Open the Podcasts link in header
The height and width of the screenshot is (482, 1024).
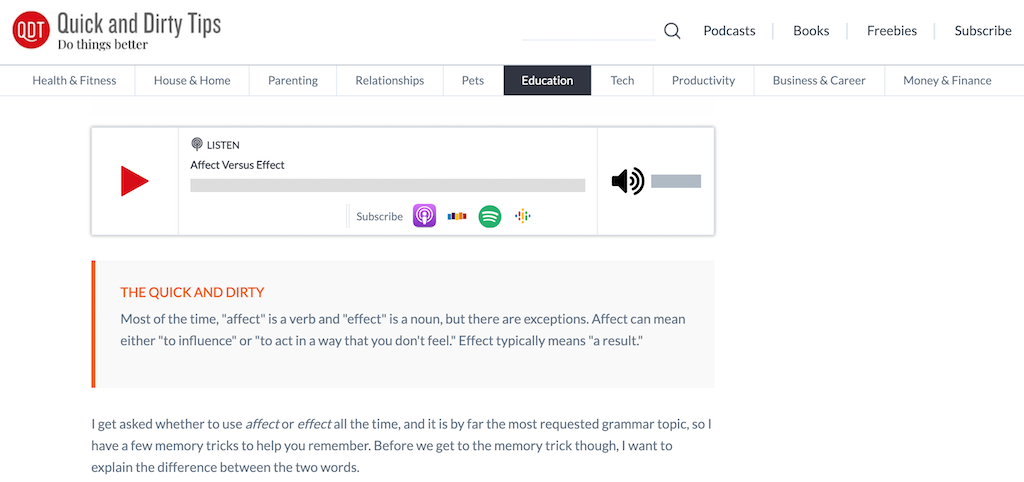click(729, 31)
